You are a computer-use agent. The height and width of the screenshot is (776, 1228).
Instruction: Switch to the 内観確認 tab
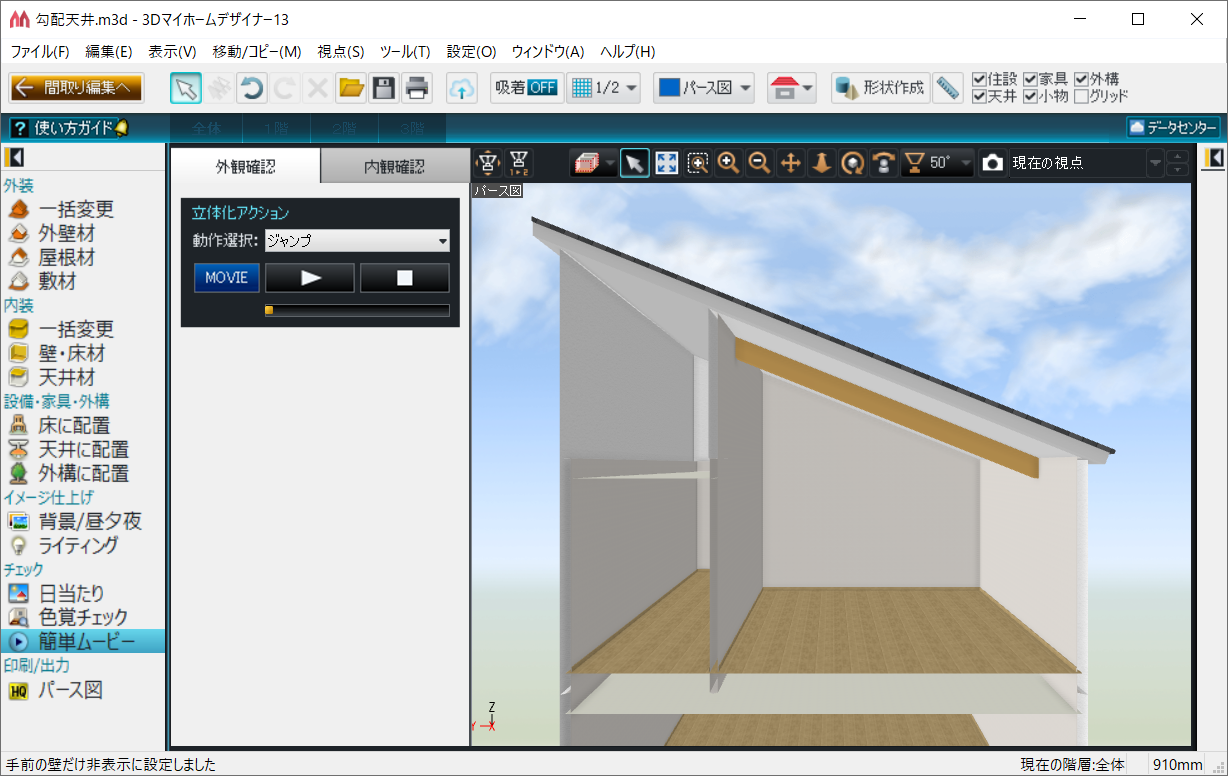[x=394, y=167]
